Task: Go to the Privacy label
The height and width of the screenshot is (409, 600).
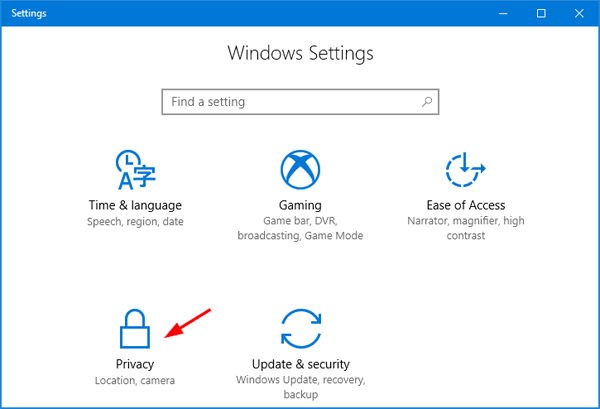Action: [x=135, y=364]
